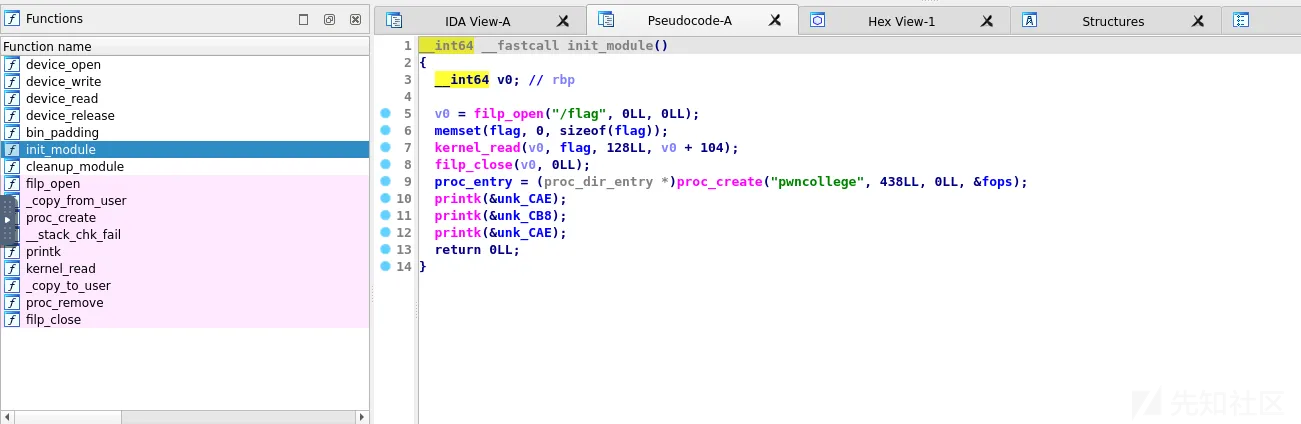
Task: Click the function icon beside device_read
Action: tap(12, 98)
